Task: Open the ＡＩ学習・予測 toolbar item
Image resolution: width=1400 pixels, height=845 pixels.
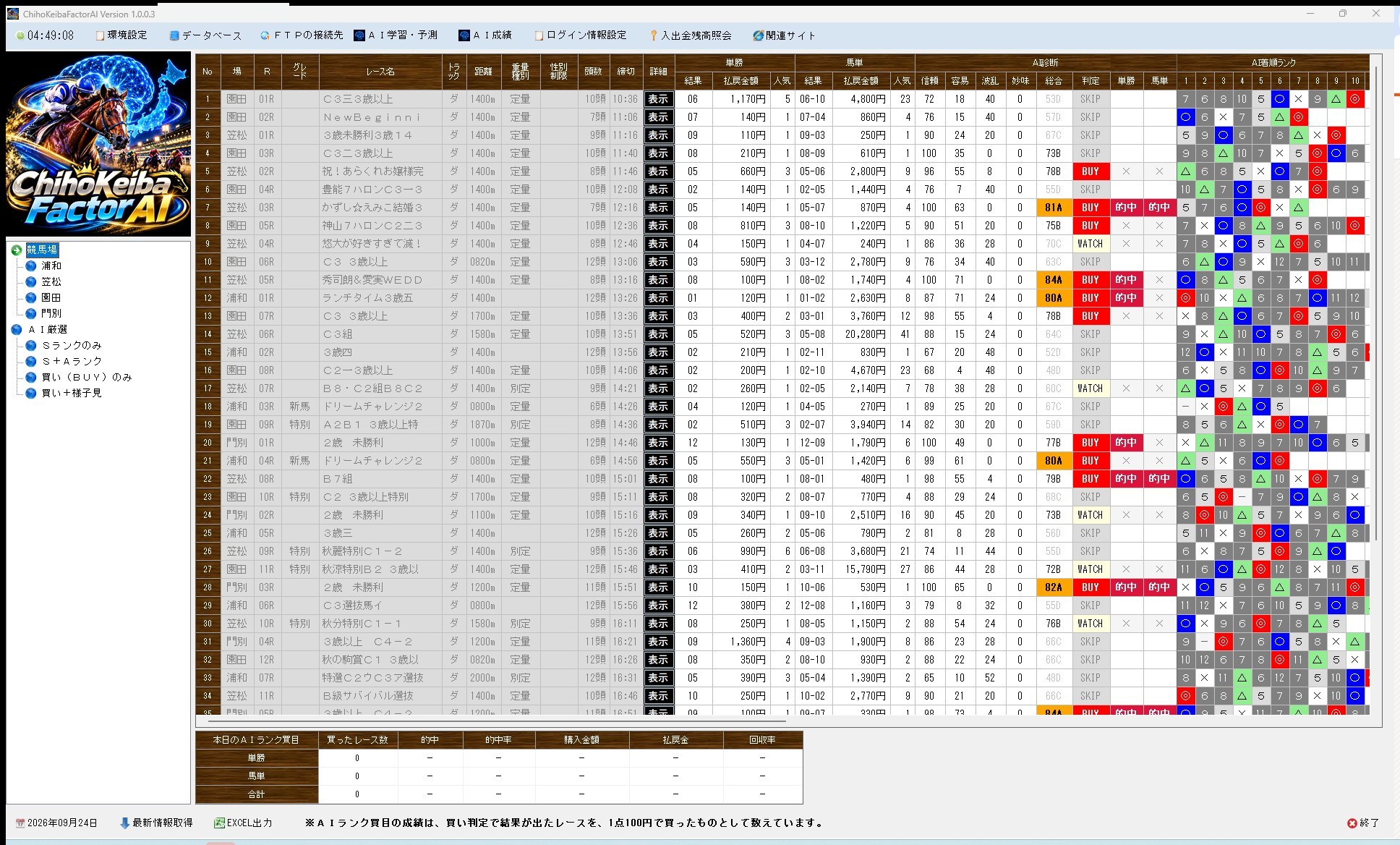Action: point(396,35)
